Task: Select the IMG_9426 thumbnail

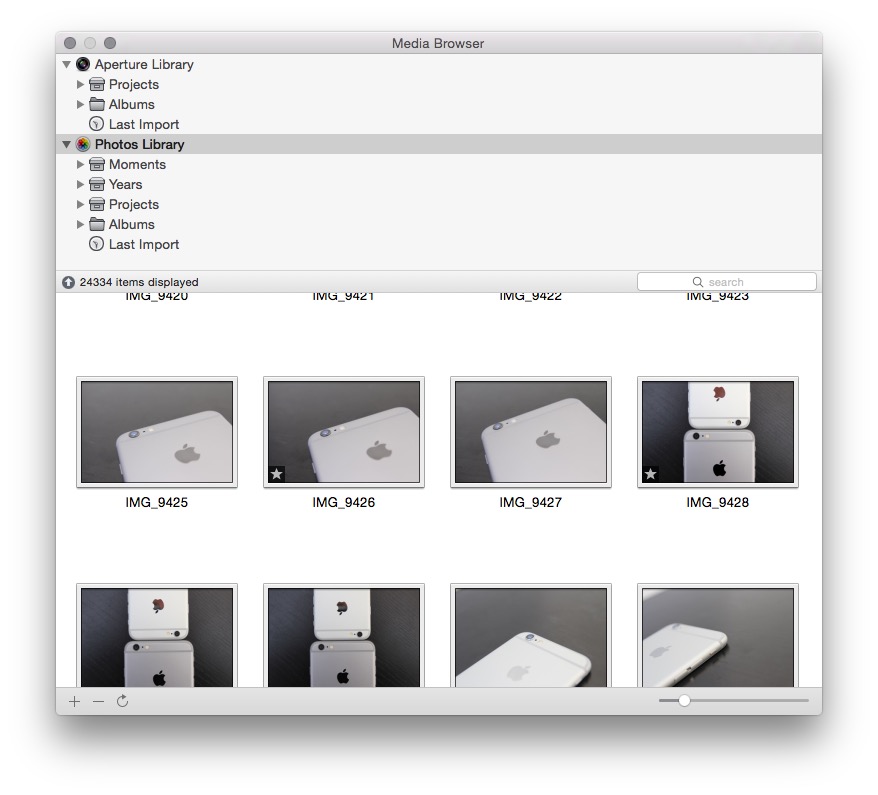Action: [x=344, y=432]
